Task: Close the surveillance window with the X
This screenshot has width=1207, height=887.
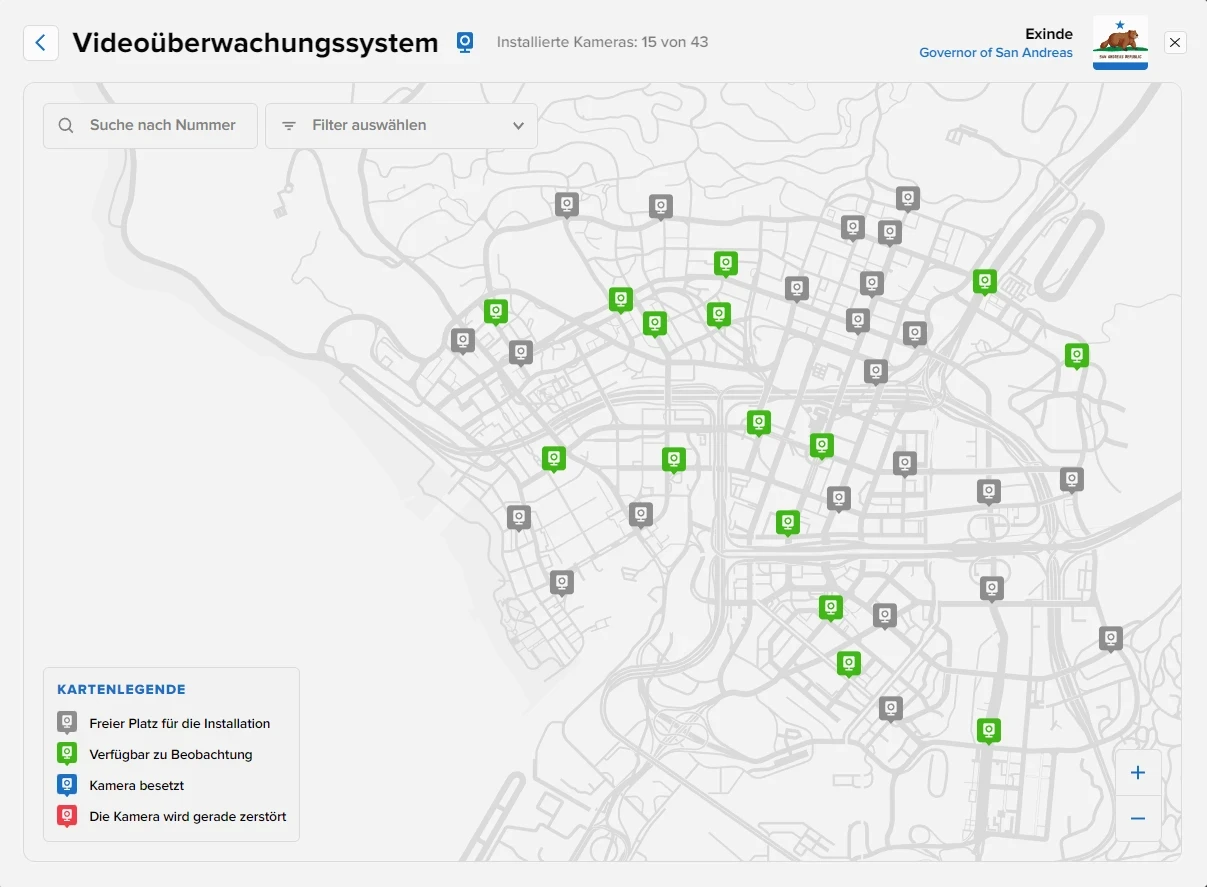Action: pyautogui.click(x=1175, y=42)
